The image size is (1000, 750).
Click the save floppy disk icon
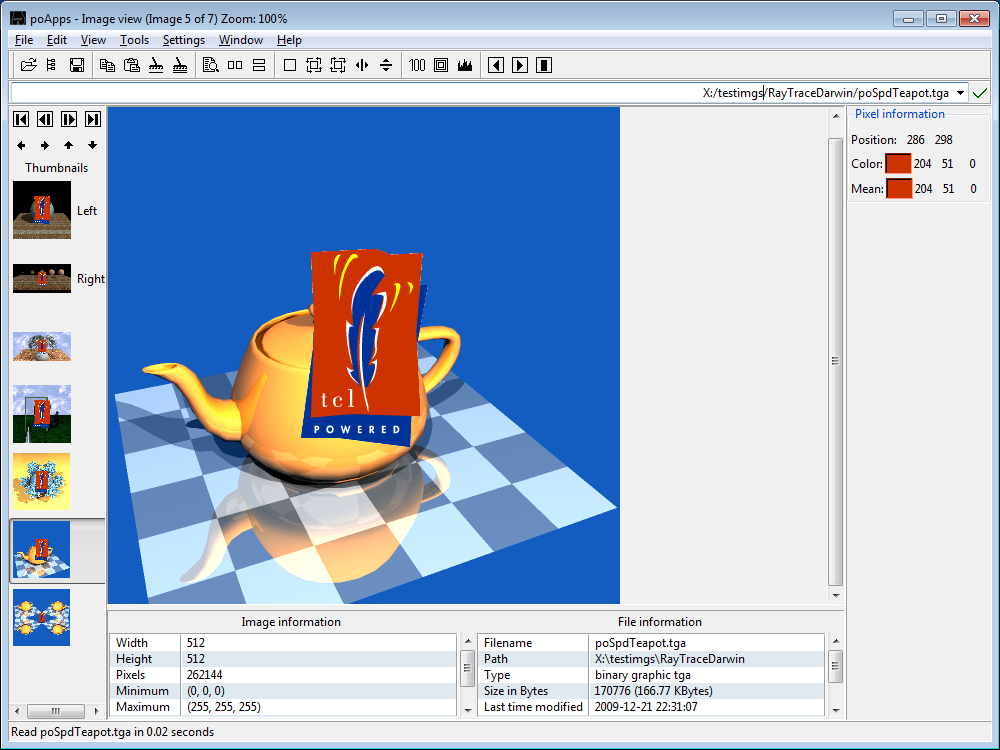[77, 65]
